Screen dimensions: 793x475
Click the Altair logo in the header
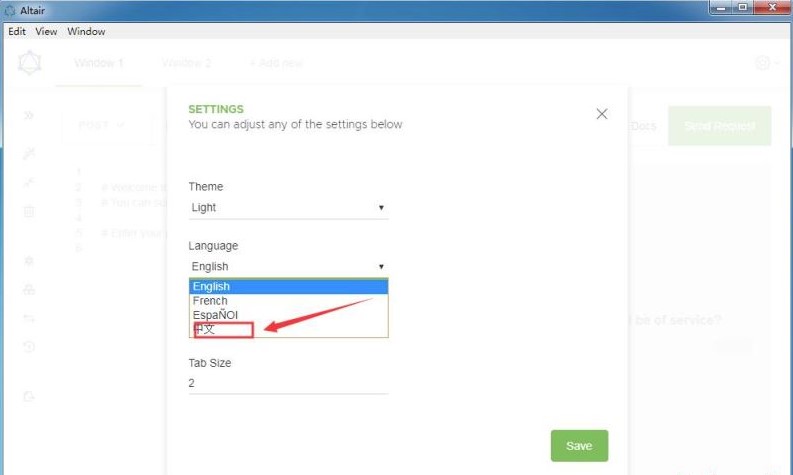[29, 63]
